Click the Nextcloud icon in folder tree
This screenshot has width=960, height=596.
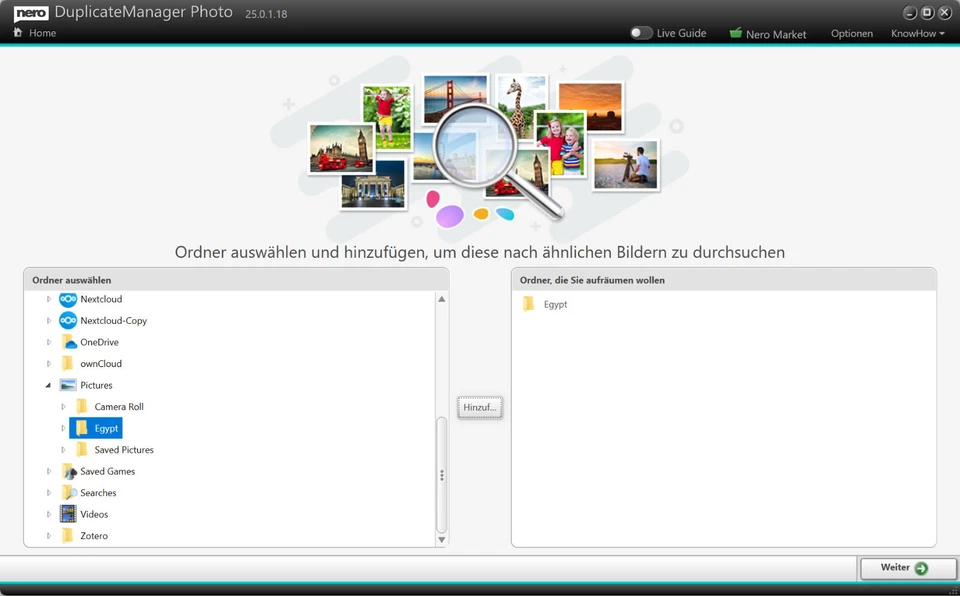[68, 298]
